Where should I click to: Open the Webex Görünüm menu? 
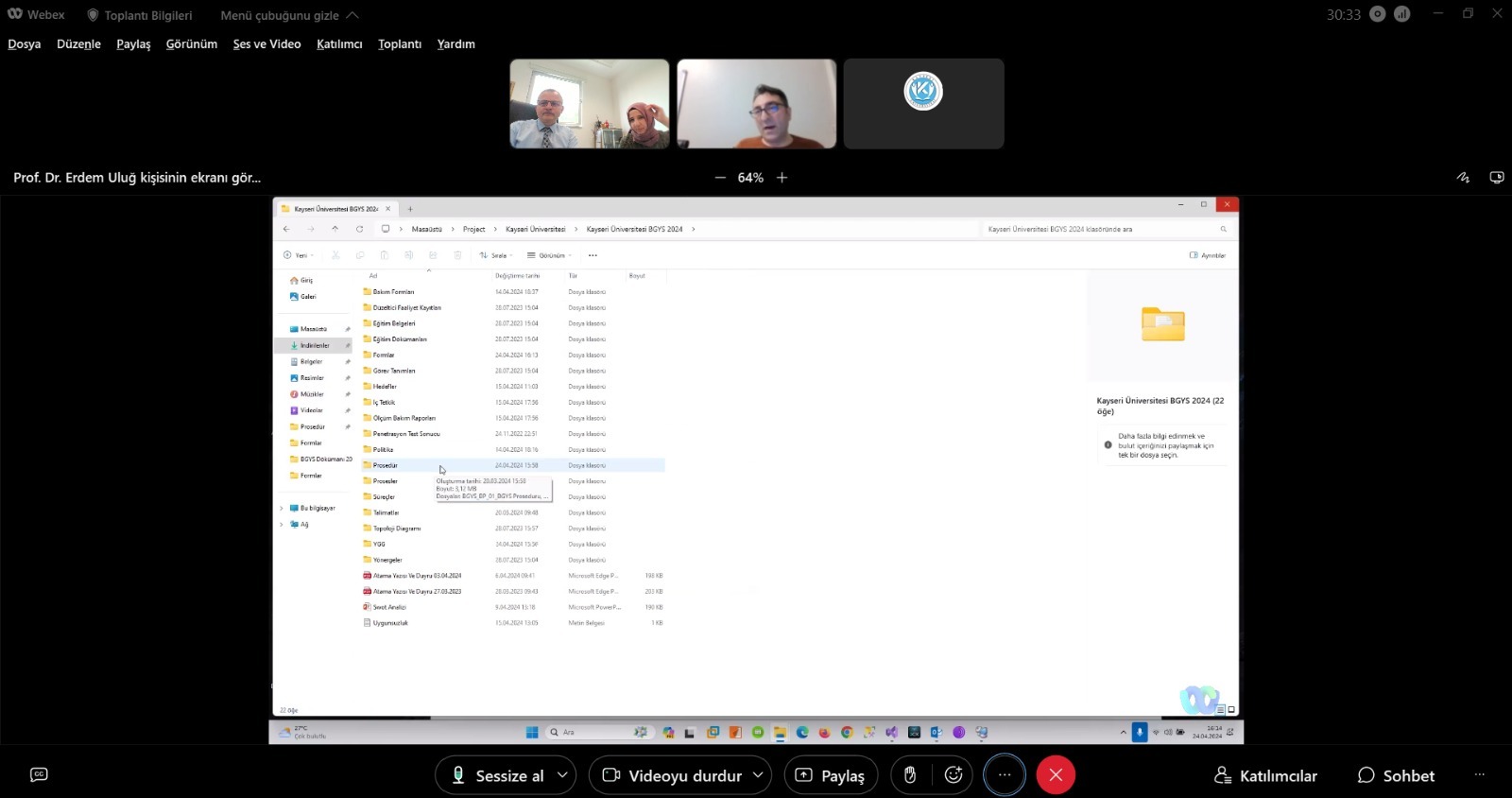click(192, 43)
